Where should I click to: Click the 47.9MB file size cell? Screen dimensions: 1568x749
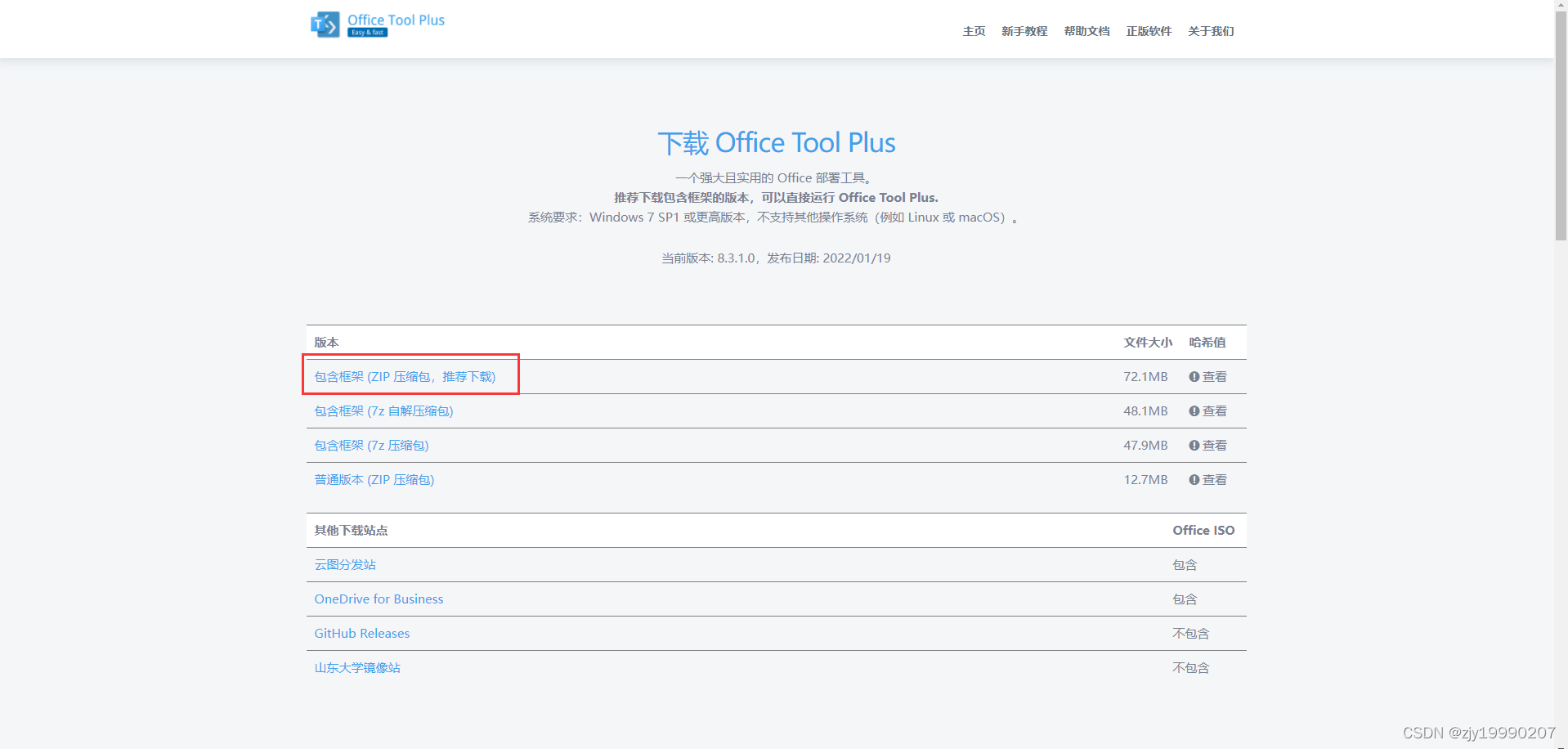1145,446
